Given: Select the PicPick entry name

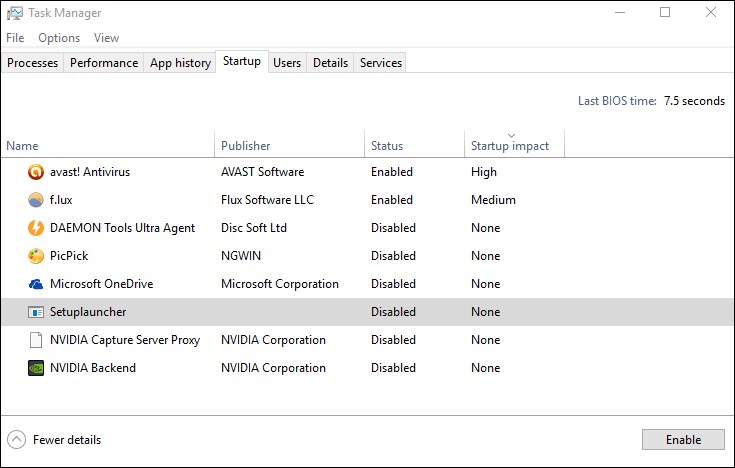Looking at the screenshot, I should pyautogui.click(x=69, y=256).
